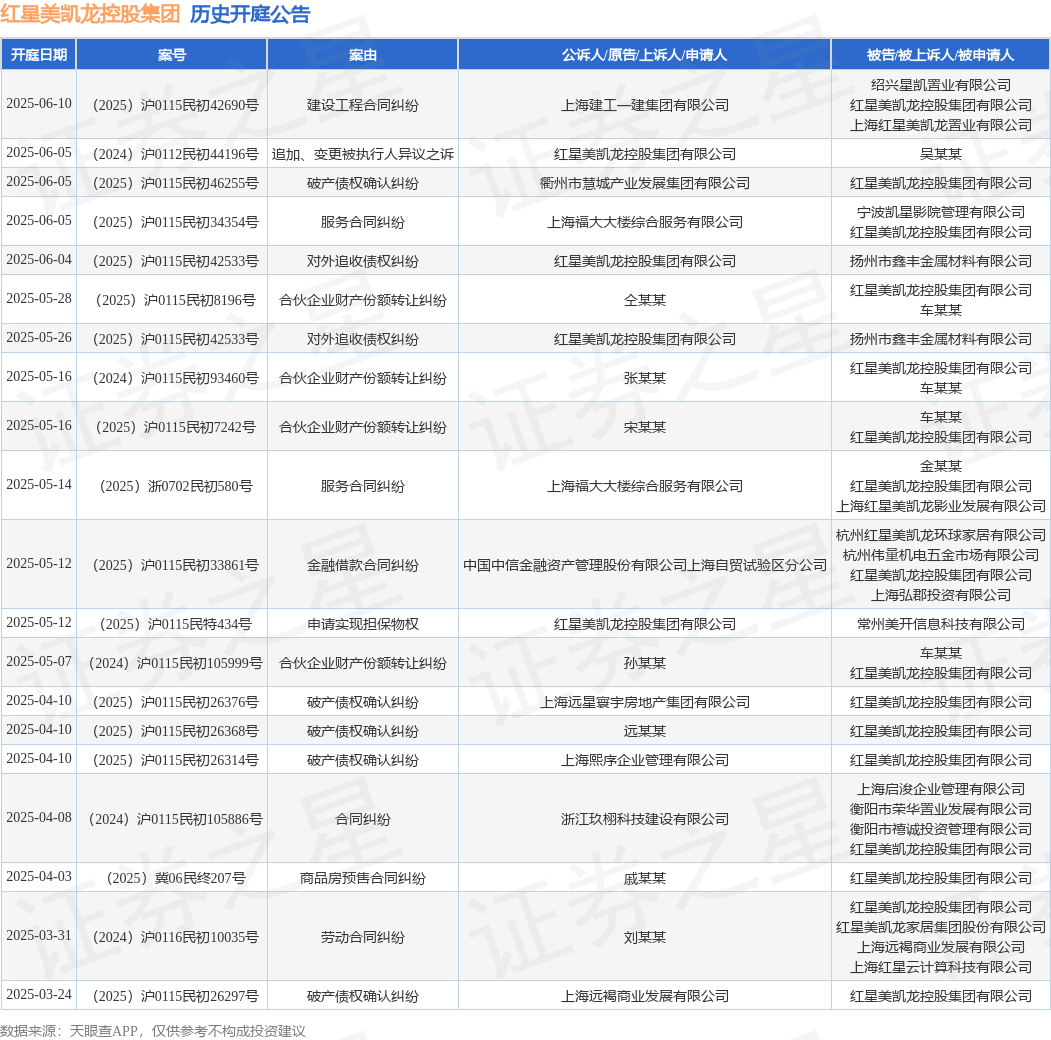Image resolution: width=1051 pixels, height=1040 pixels.
Task: Click plaintiff 中国中信金融资产管理股份有限公司上海自贸试验区分公司
Action: [645, 565]
